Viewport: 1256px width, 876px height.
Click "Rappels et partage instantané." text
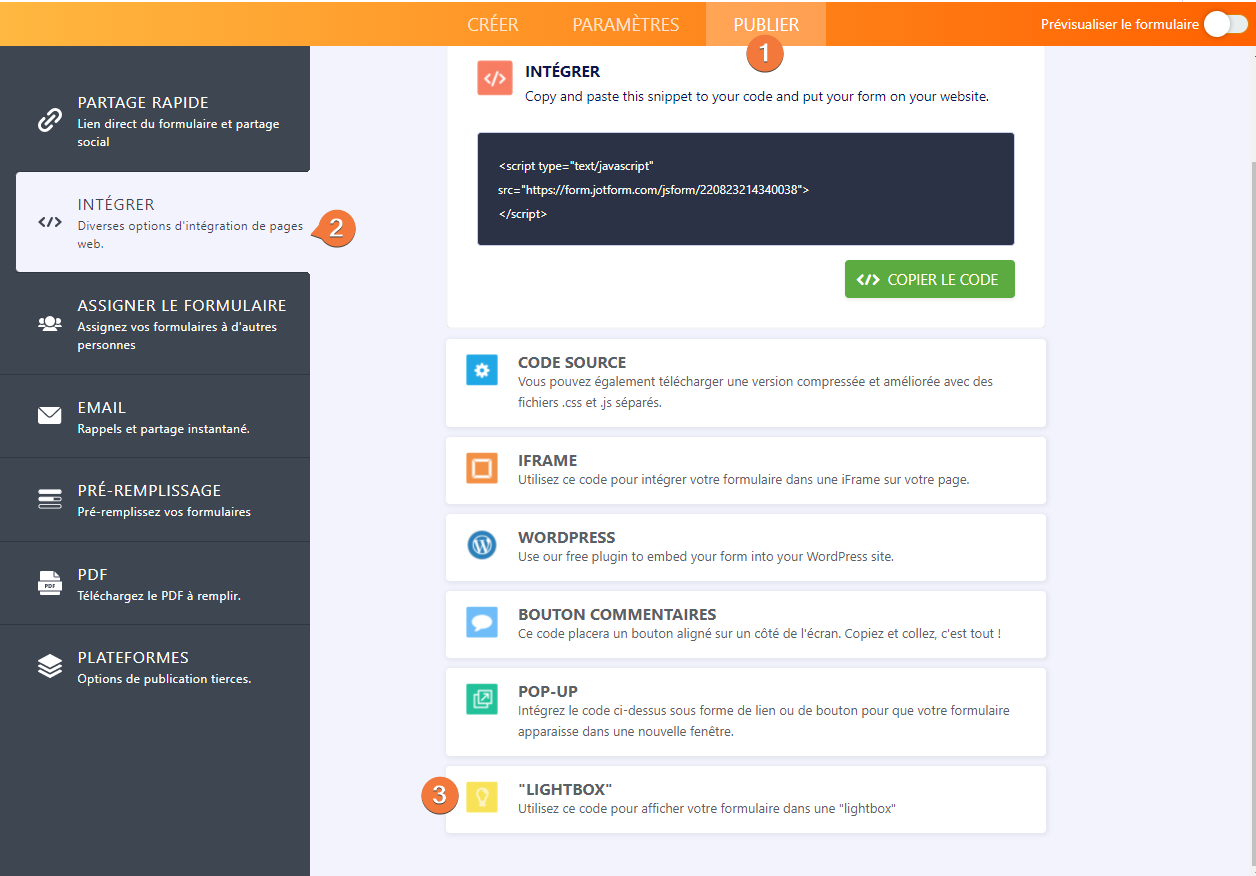point(163,428)
